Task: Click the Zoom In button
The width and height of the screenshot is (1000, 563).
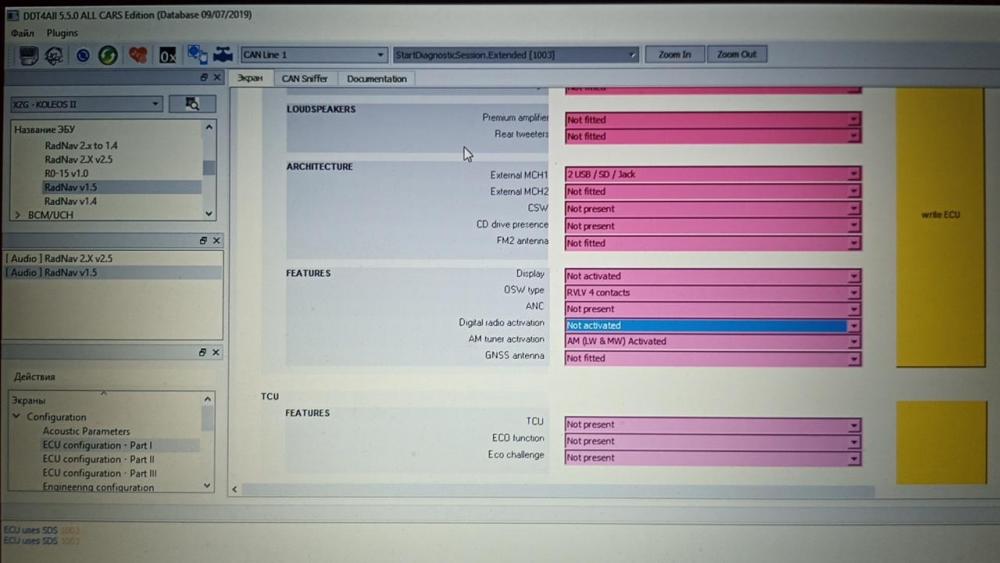Action: point(675,54)
